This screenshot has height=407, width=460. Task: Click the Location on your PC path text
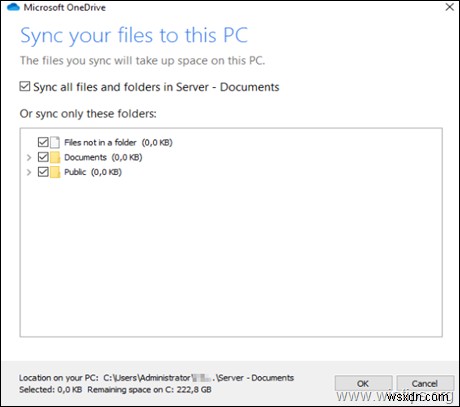[156, 378]
